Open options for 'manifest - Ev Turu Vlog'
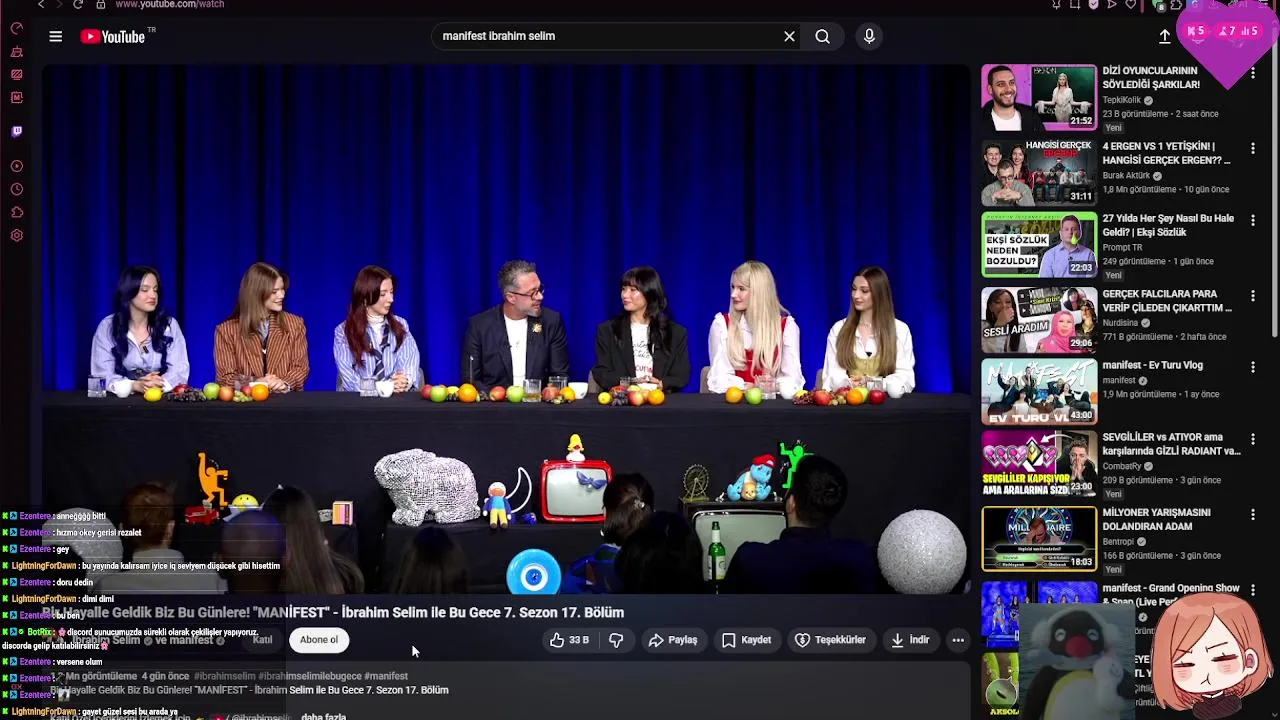1280x720 pixels. coord(1252,367)
